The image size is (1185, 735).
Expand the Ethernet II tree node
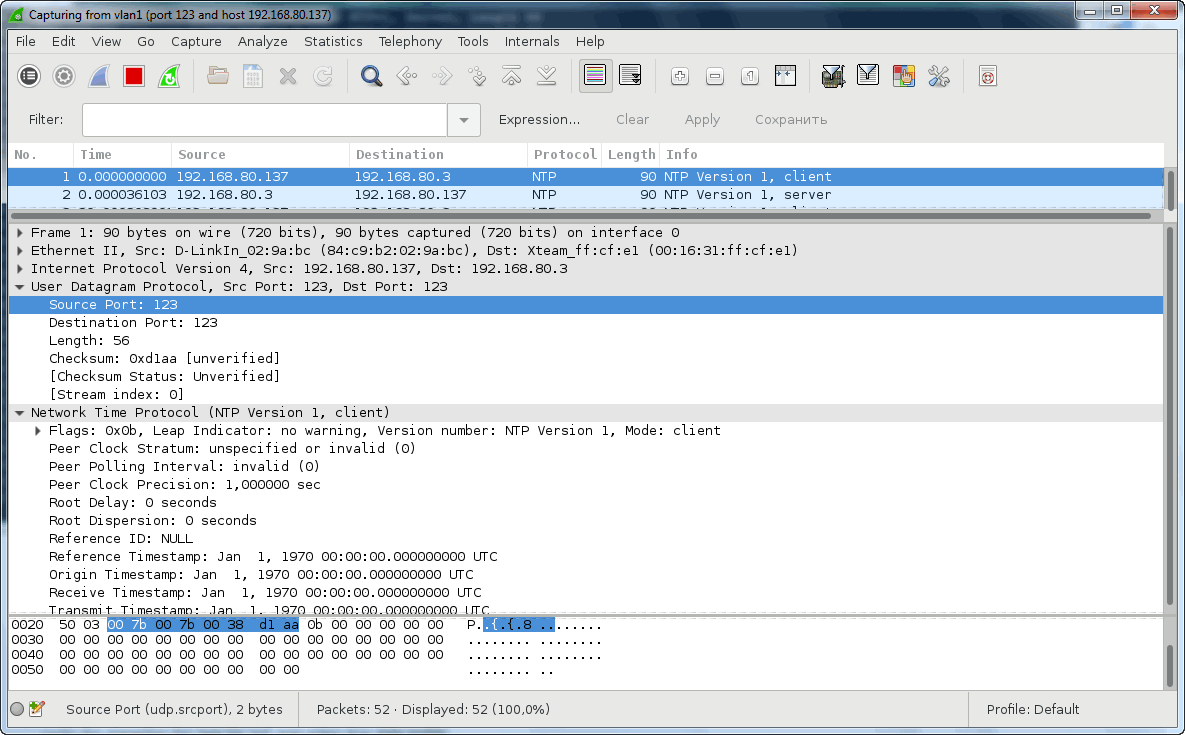(20, 251)
